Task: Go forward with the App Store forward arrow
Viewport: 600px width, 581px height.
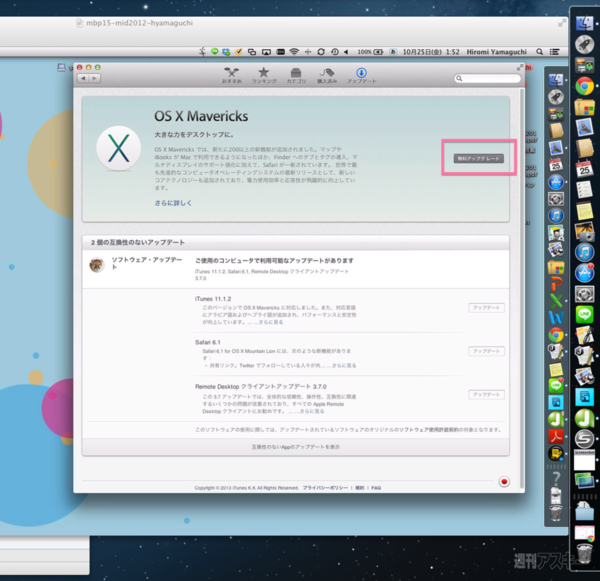Action: point(95,78)
